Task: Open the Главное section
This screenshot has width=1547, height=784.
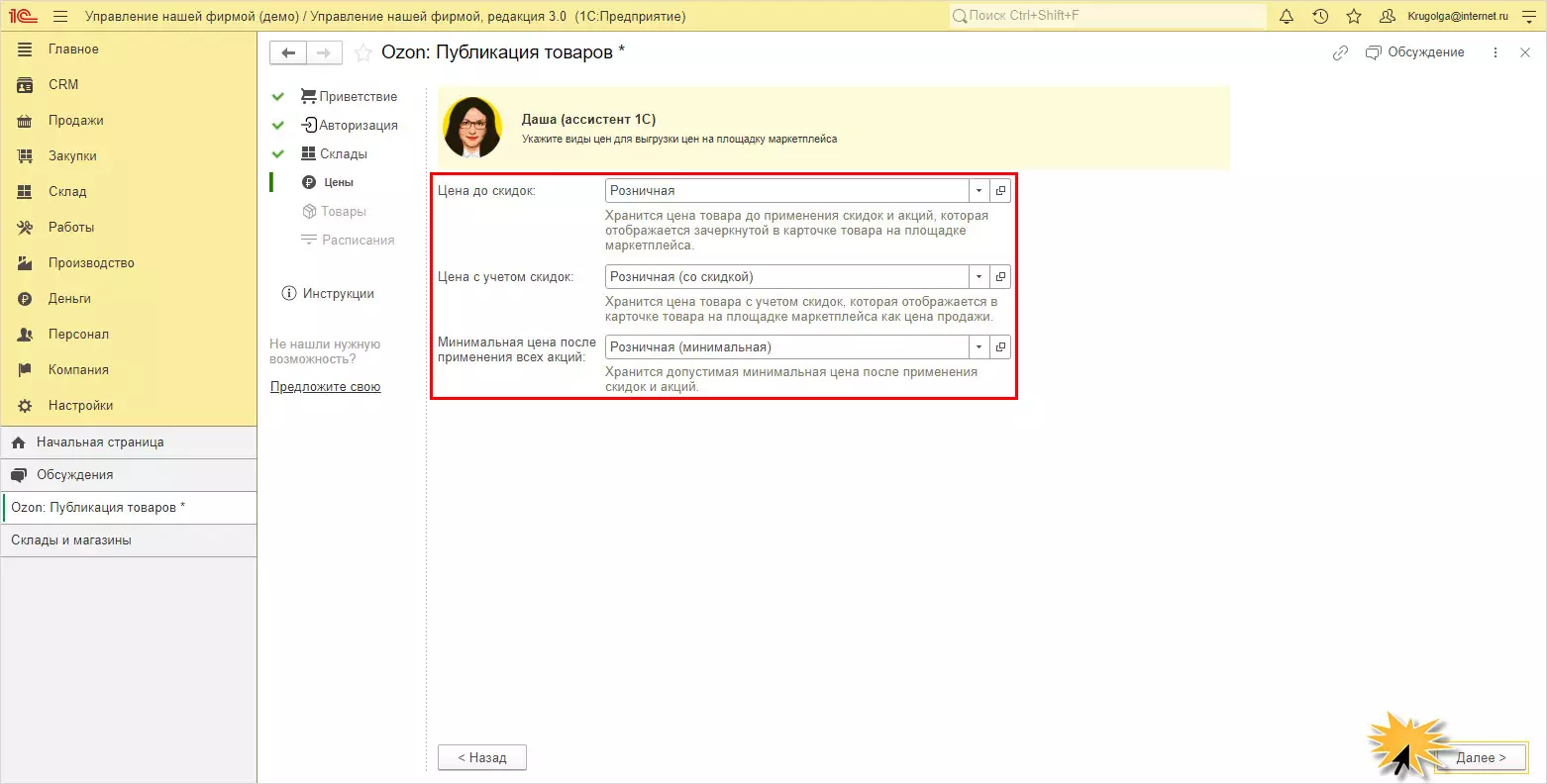Action: (x=129, y=49)
